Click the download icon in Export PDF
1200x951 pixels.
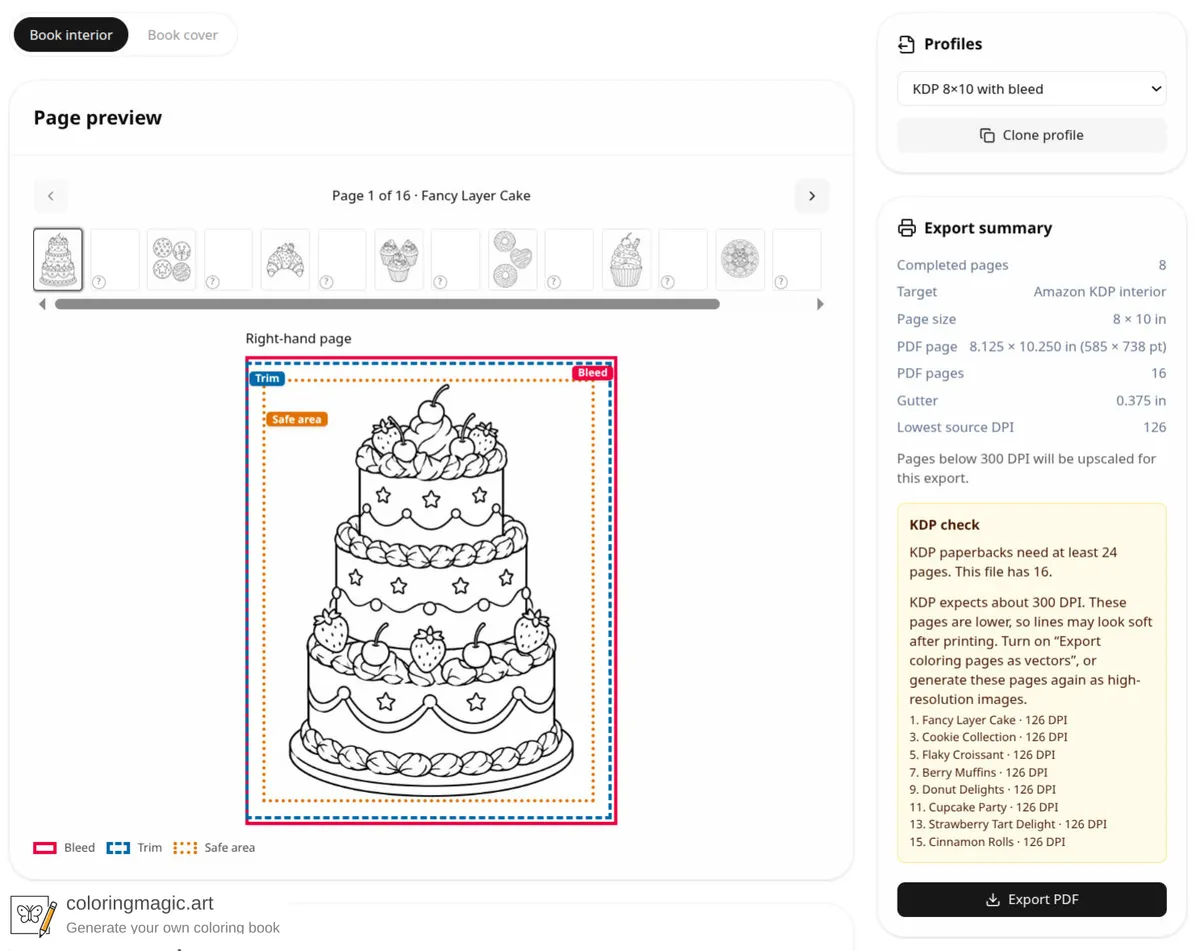993,899
